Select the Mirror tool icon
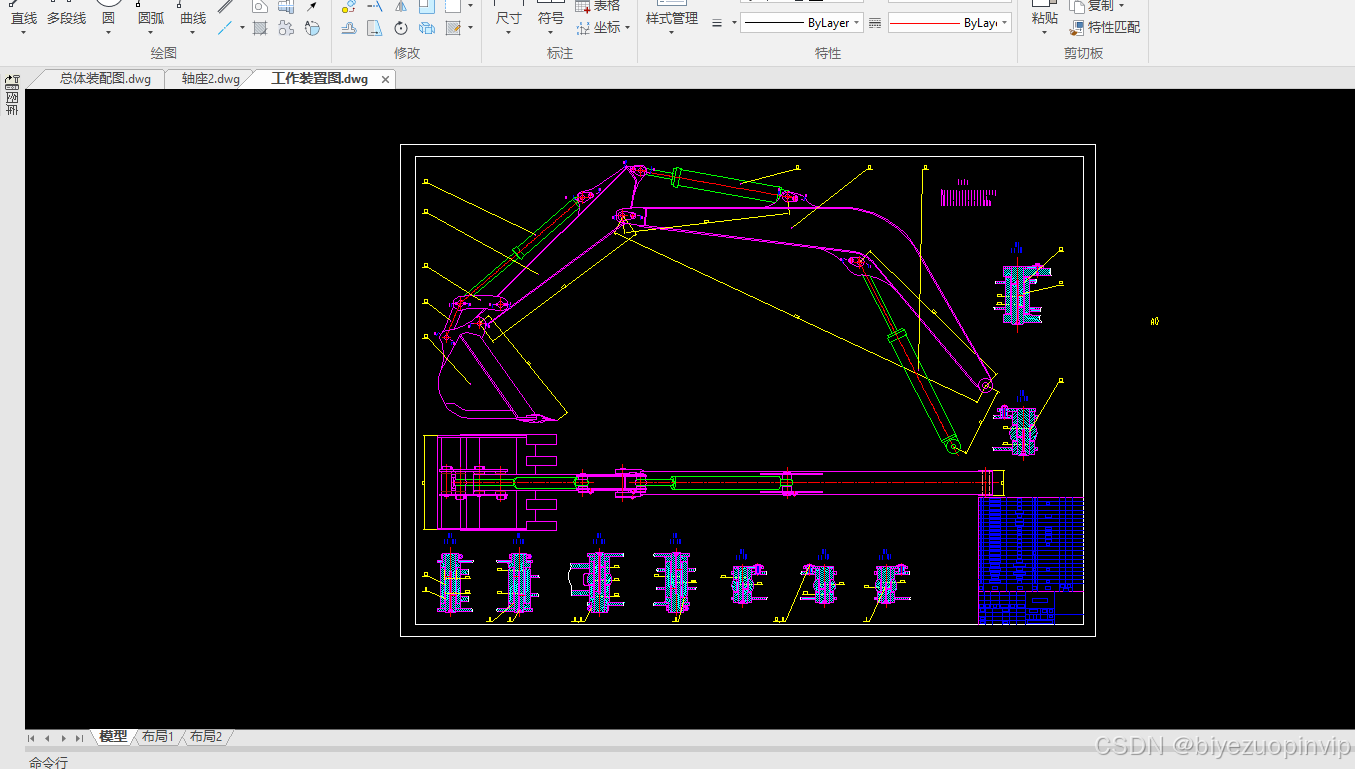Image resolution: width=1355 pixels, height=769 pixels. [400, 6]
